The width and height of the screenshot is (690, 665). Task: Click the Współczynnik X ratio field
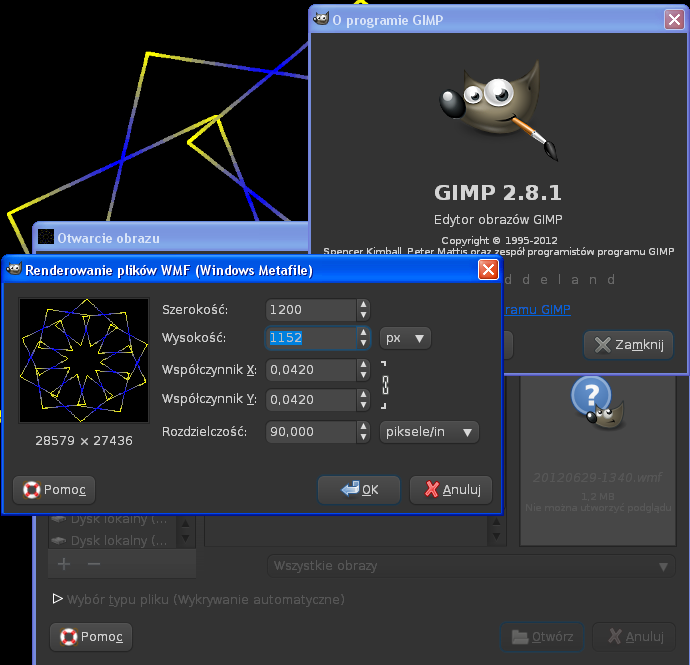point(311,370)
